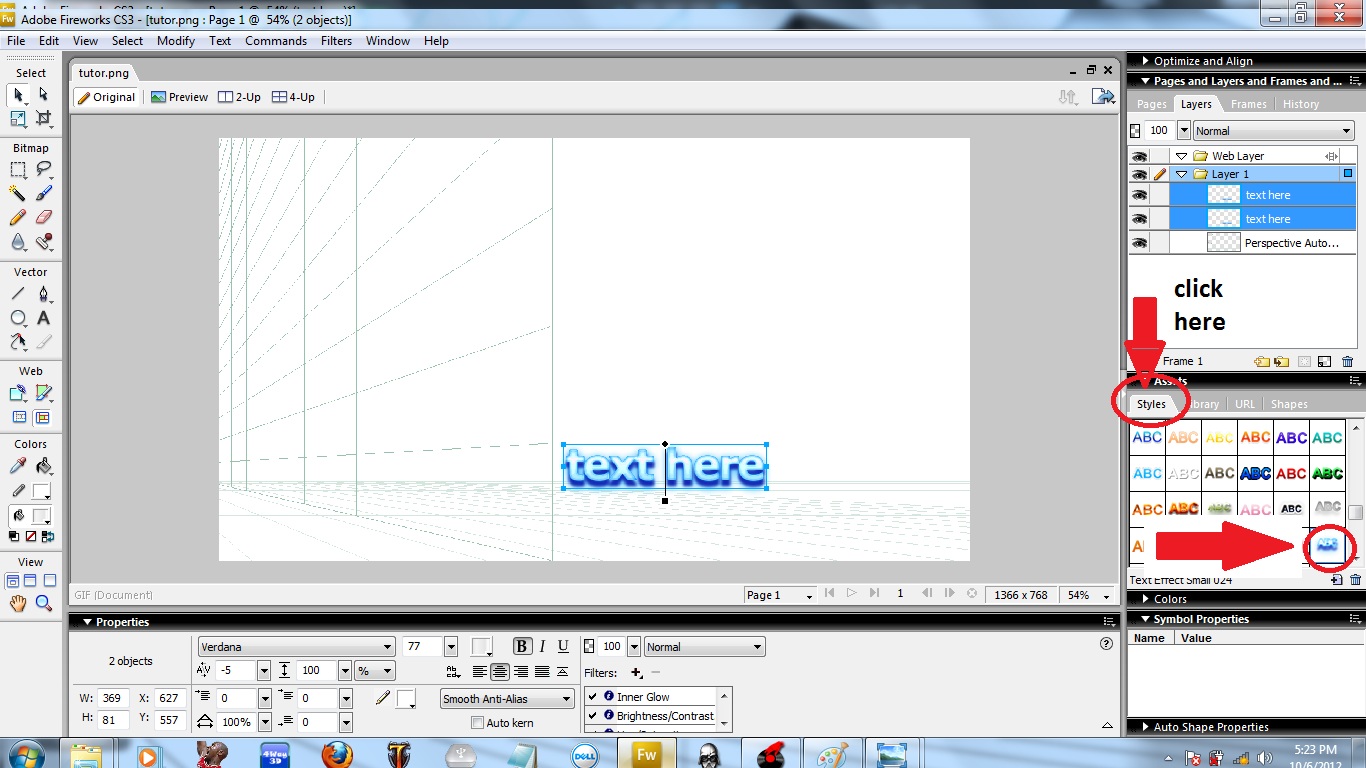Select the Crop tool
The image size is (1366, 768).
tap(45, 117)
